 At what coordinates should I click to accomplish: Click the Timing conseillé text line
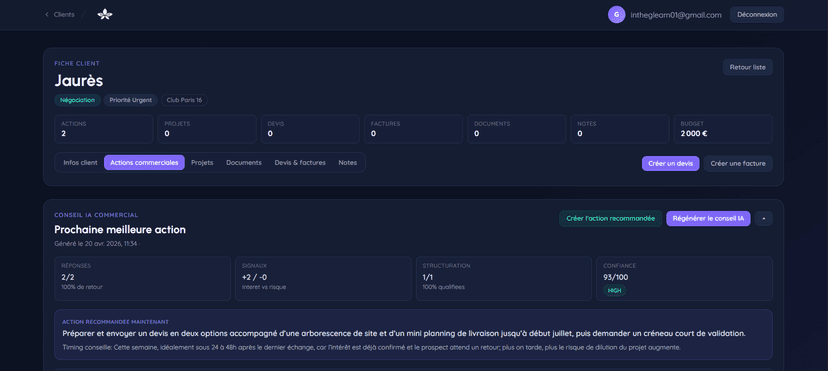(371, 347)
